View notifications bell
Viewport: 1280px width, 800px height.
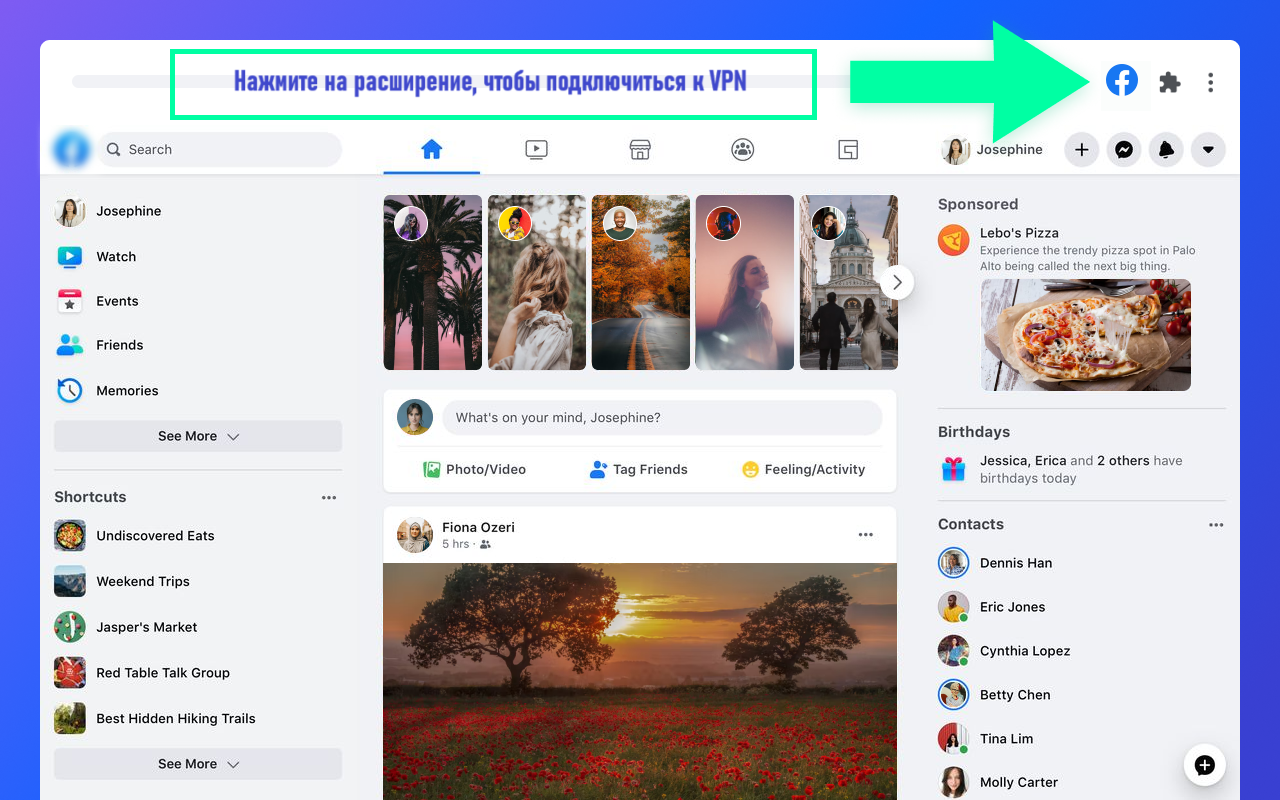(1165, 149)
